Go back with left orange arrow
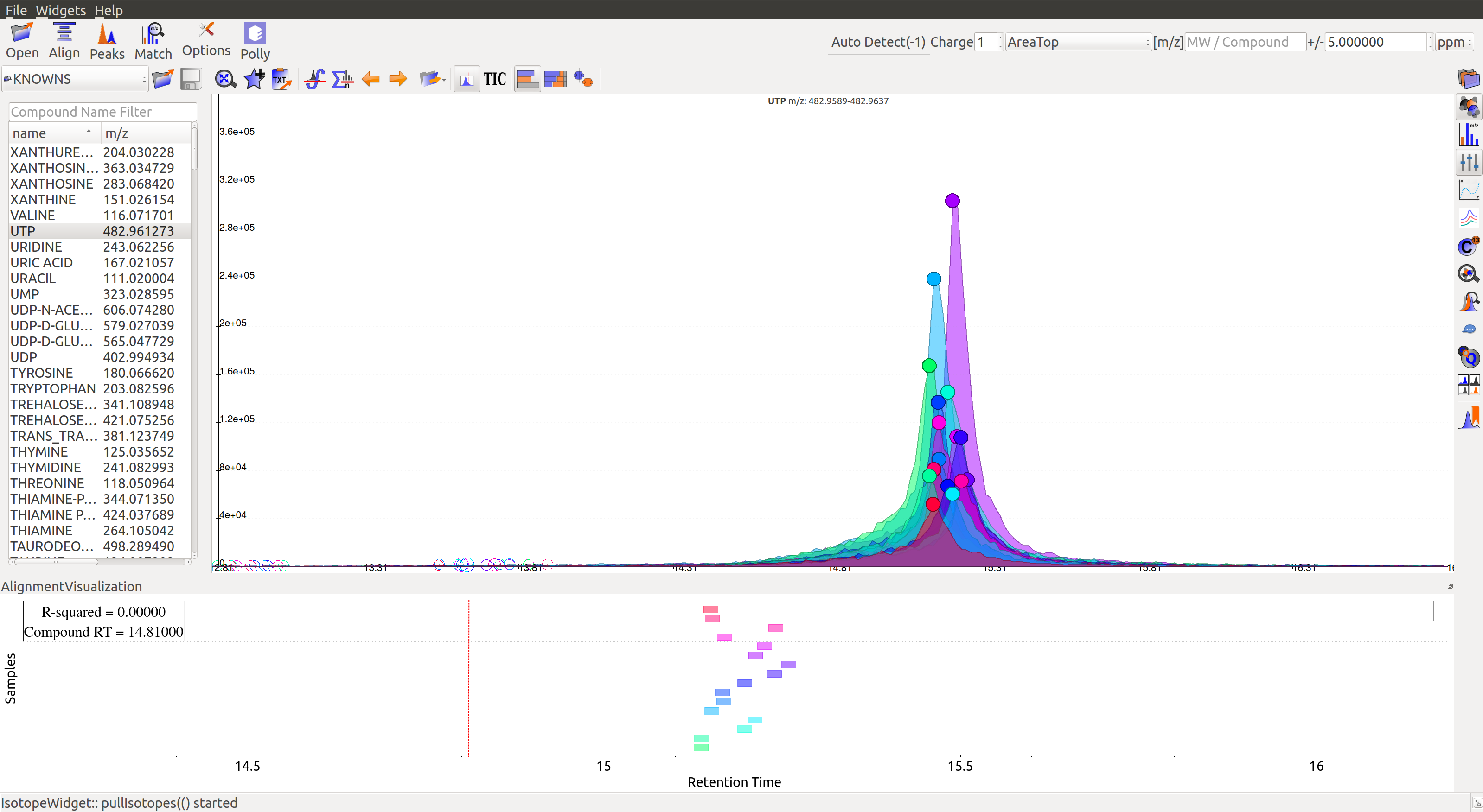Image resolution: width=1483 pixels, height=812 pixels. tap(370, 79)
